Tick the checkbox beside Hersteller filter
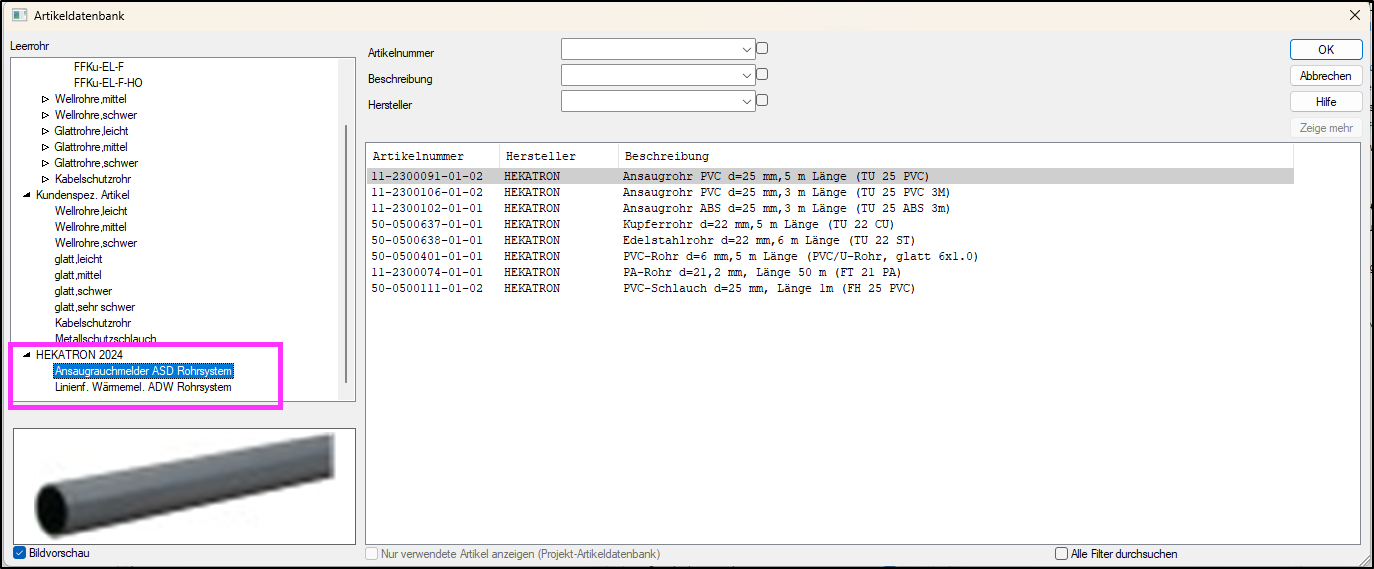1374x569 pixels. pos(761,100)
